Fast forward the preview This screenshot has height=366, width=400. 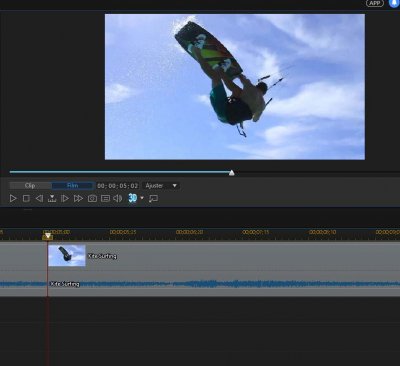click(x=78, y=199)
